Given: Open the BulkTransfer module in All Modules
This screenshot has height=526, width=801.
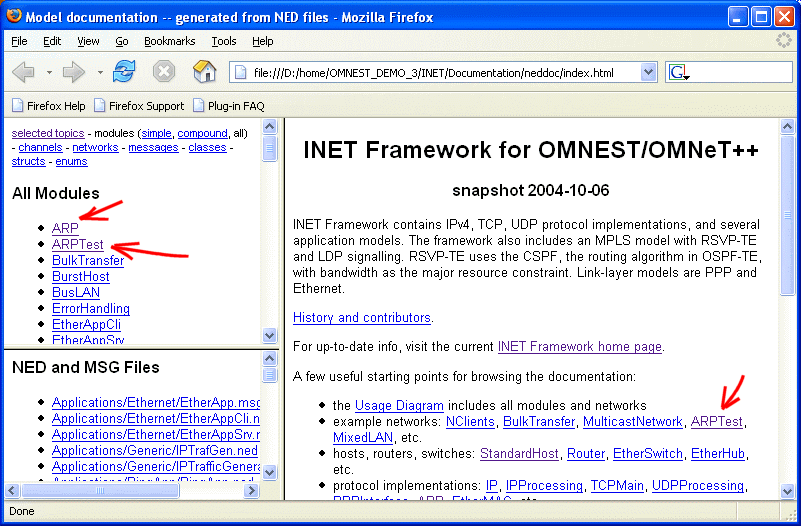Looking at the screenshot, I should (x=88, y=260).
